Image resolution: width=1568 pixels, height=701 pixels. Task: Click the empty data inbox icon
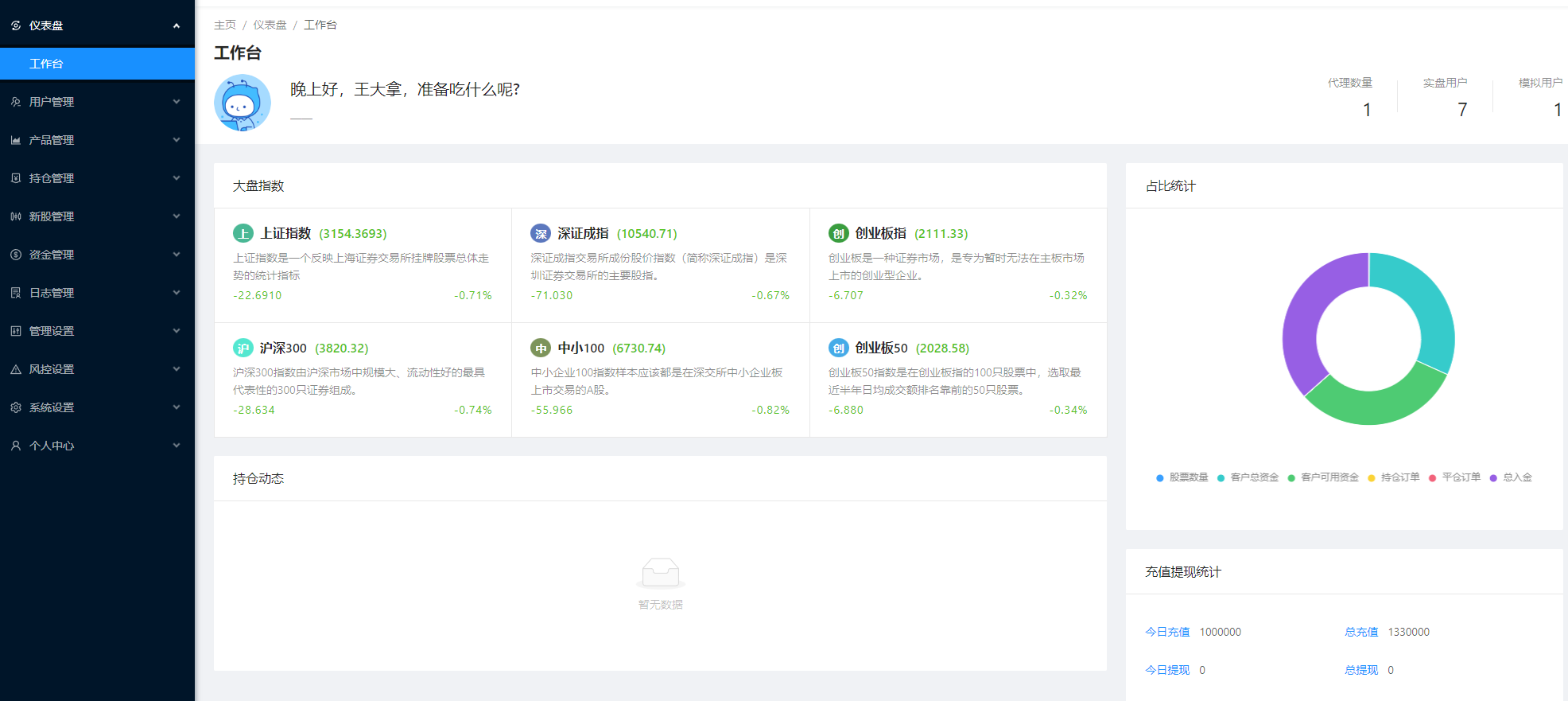[660, 572]
